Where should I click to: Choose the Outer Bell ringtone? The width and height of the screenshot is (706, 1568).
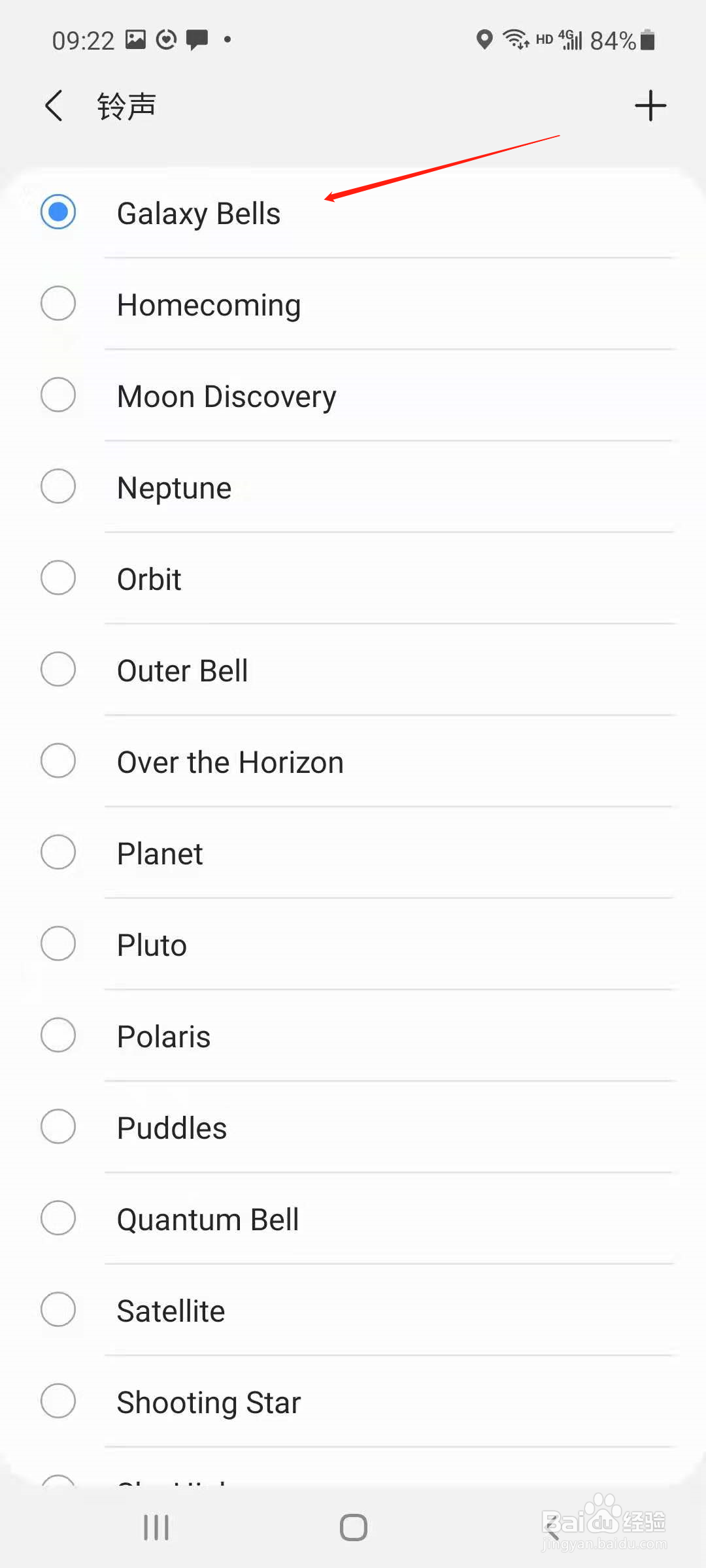[x=182, y=670]
